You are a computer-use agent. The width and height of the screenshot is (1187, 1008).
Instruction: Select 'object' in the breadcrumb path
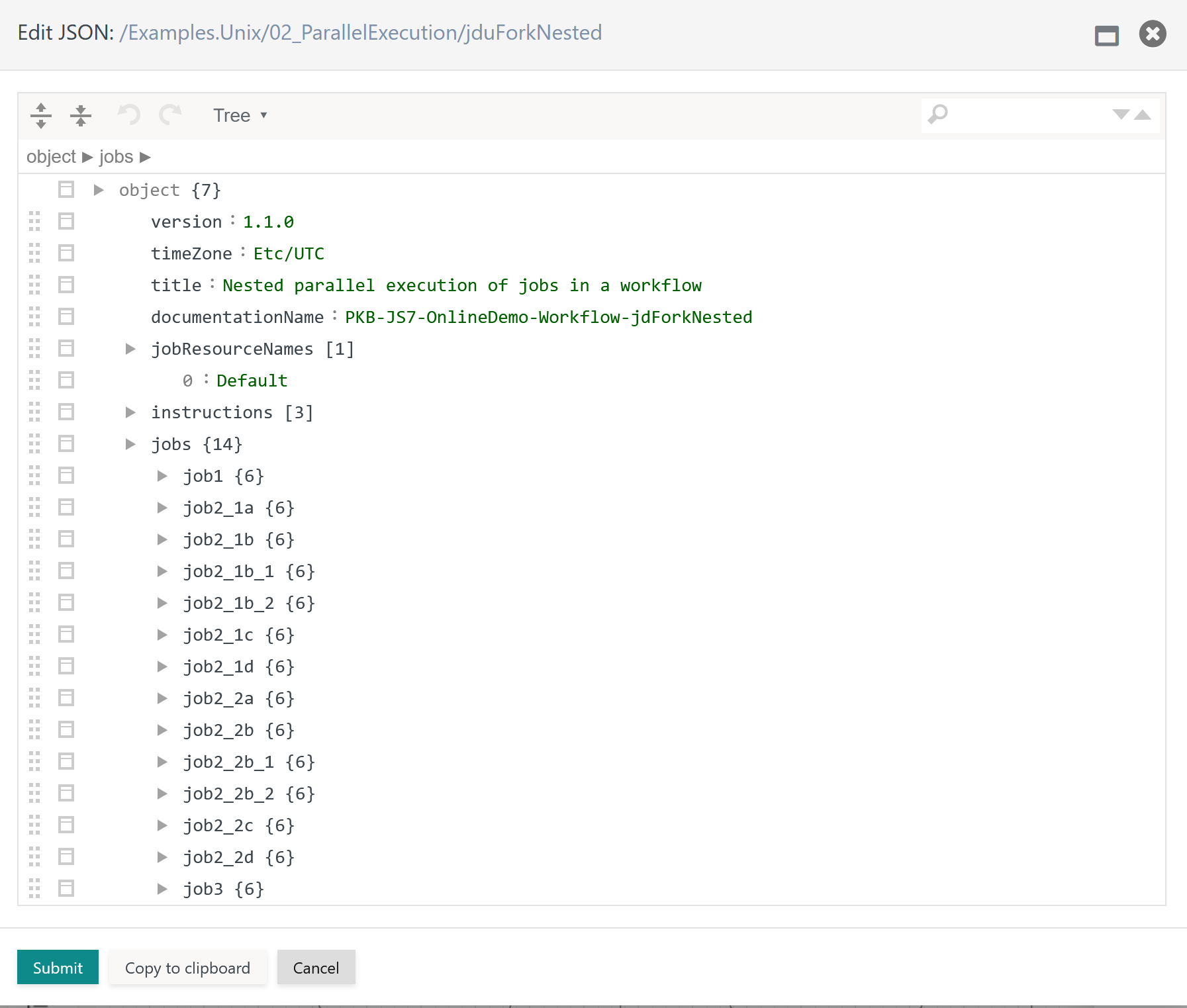tap(51, 157)
